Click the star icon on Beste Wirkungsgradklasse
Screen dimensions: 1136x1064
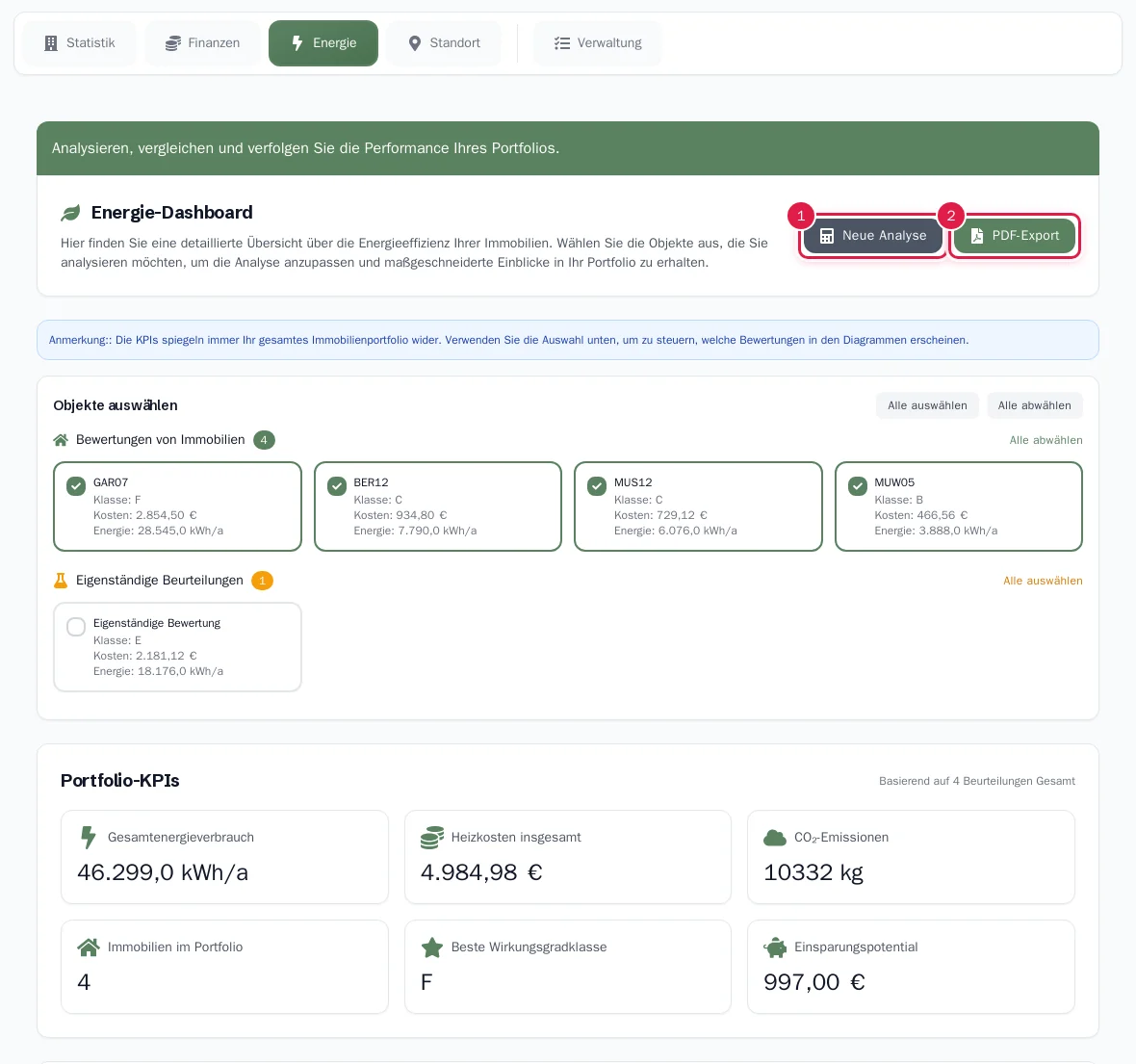pos(432,947)
